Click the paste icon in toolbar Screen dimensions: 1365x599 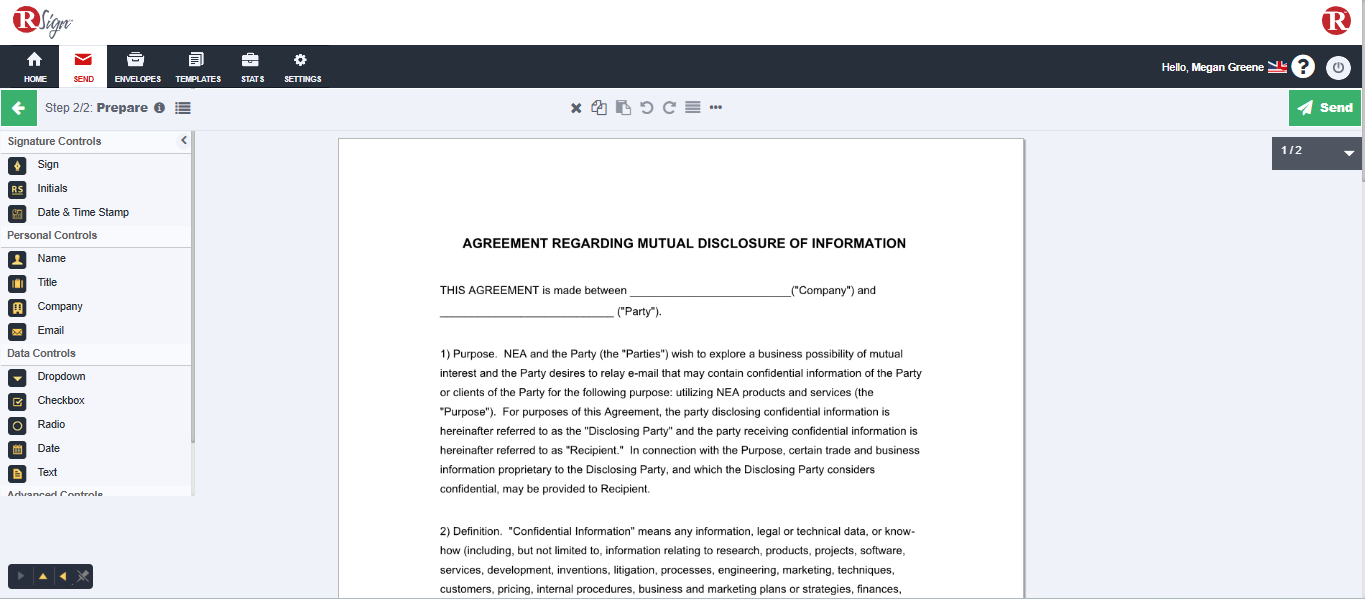tap(623, 108)
